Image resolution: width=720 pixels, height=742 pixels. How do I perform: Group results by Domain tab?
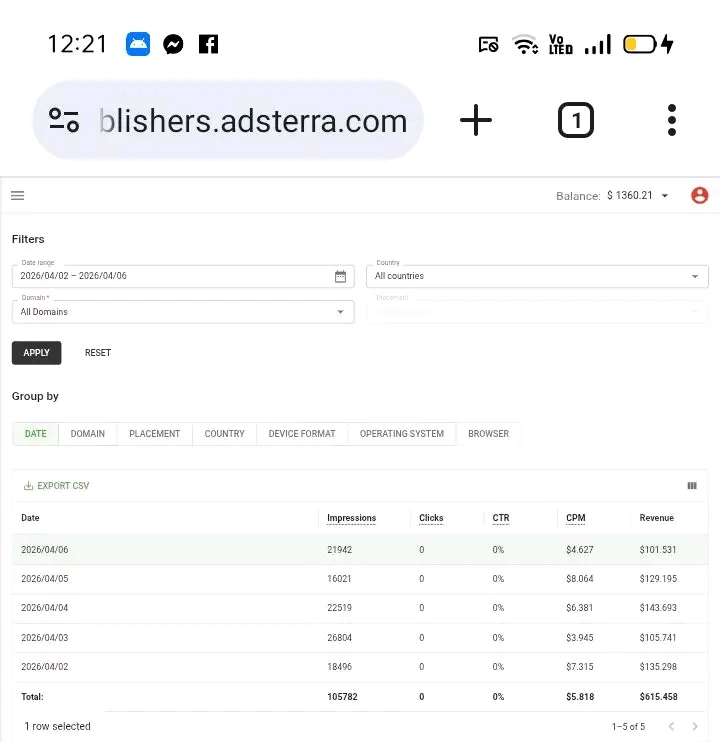(x=88, y=434)
